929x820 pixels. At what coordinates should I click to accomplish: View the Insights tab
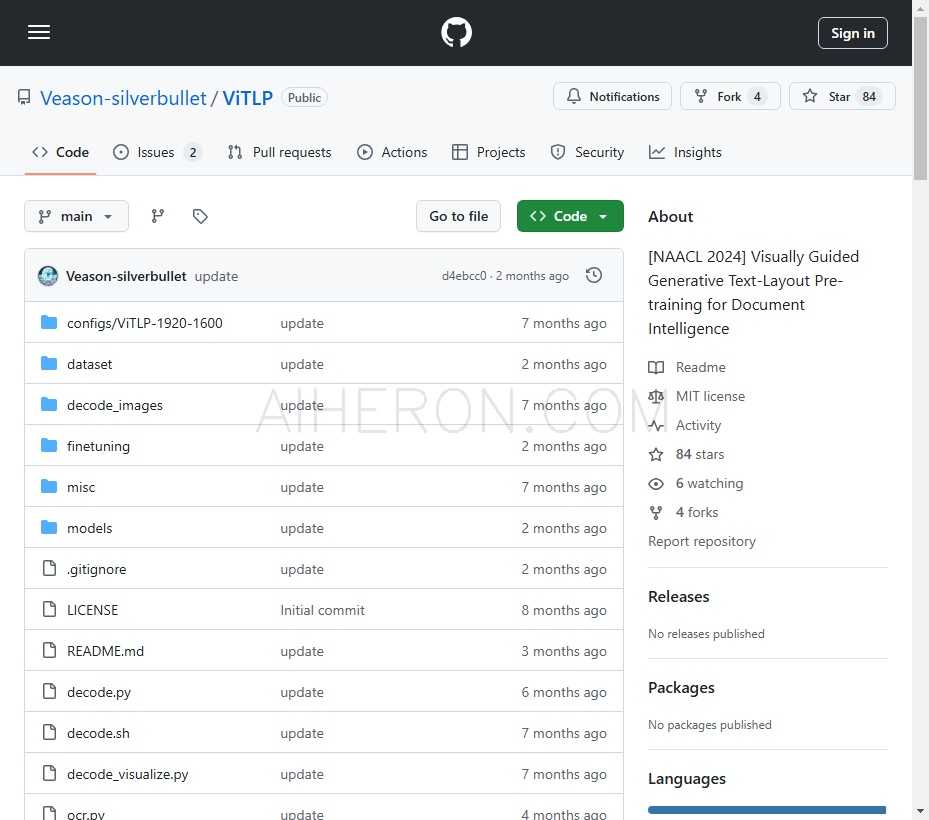685,152
